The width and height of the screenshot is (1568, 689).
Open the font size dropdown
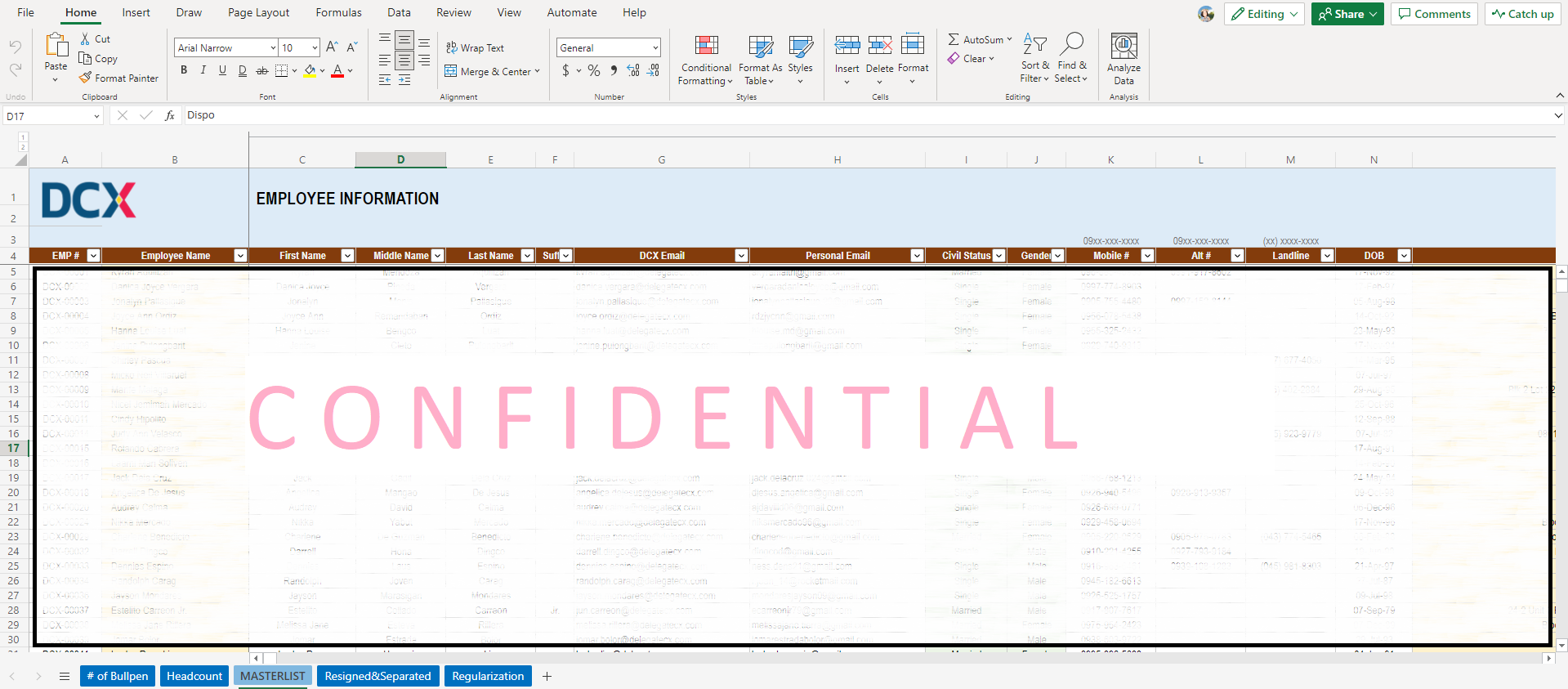point(315,48)
